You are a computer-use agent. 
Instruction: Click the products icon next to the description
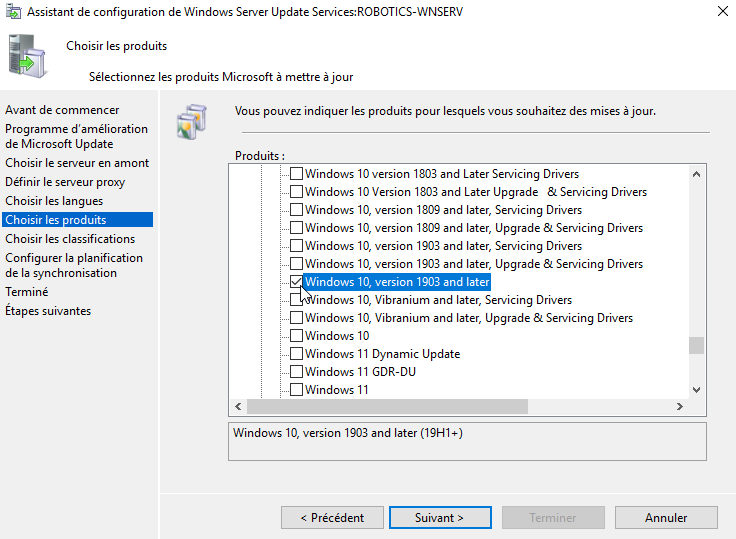coord(192,122)
